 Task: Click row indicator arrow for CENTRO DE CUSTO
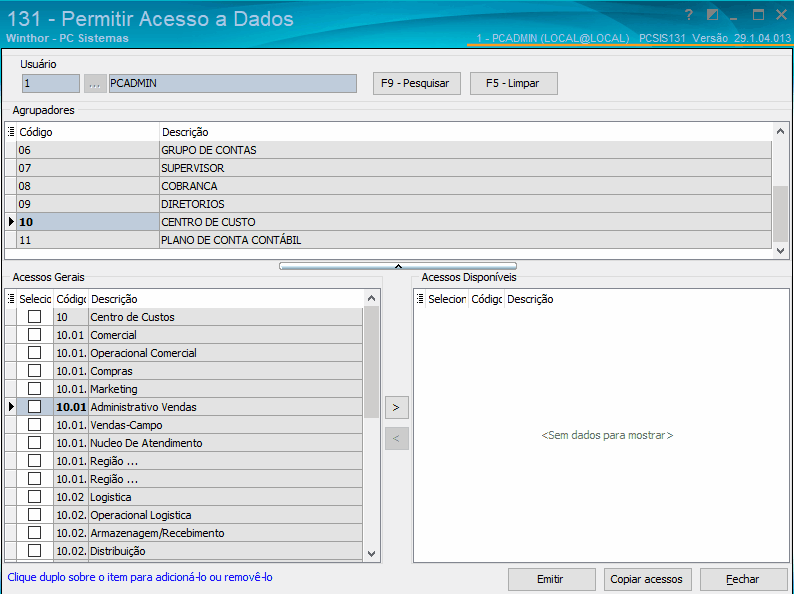pos(11,222)
